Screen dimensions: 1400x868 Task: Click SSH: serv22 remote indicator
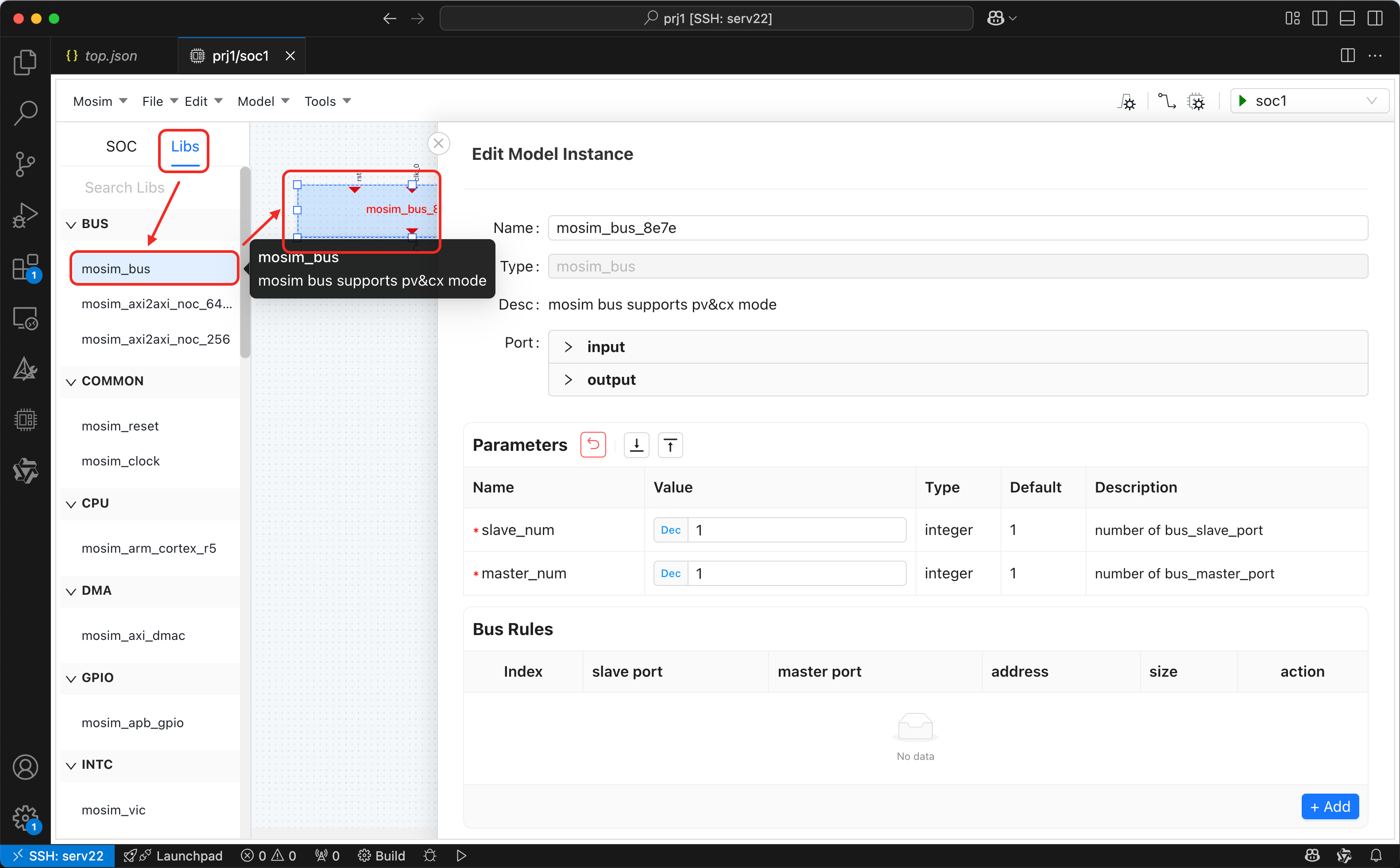coord(58,855)
